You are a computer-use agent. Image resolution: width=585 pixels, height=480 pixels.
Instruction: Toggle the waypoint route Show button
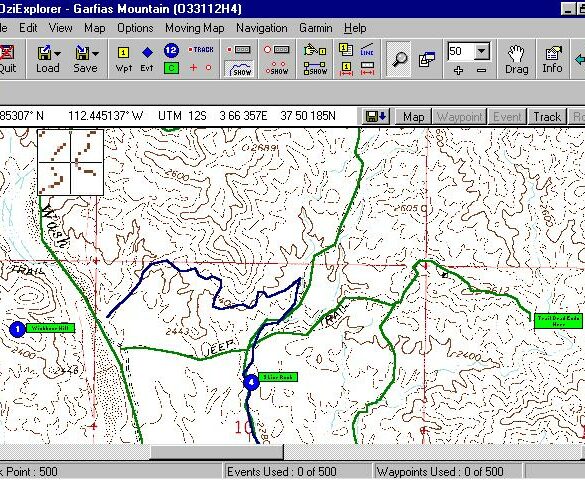315,69
